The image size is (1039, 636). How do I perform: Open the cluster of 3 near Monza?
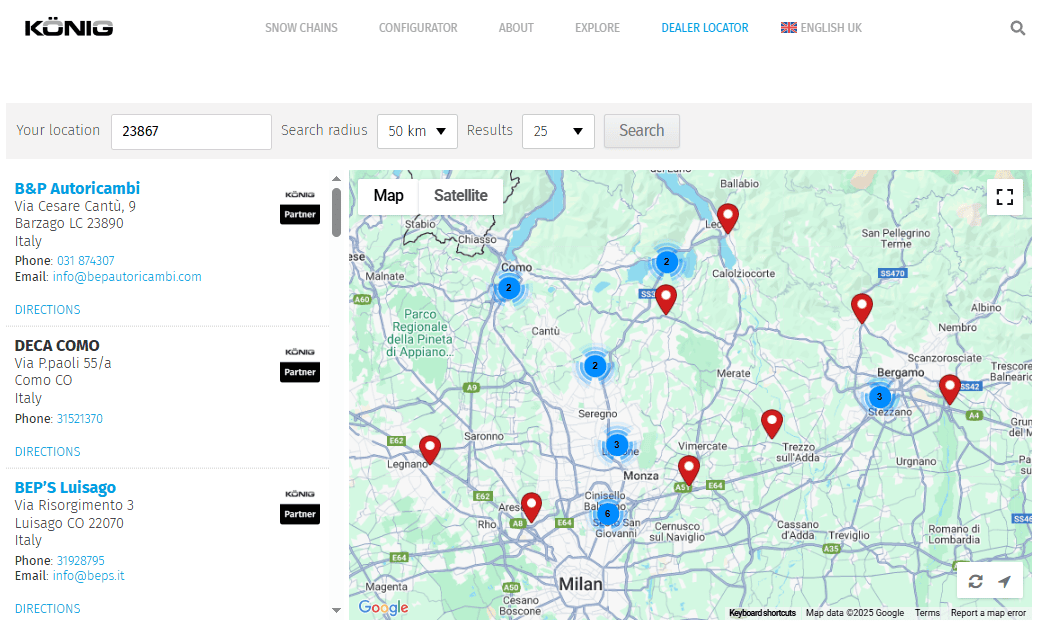[x=616, y=445]
